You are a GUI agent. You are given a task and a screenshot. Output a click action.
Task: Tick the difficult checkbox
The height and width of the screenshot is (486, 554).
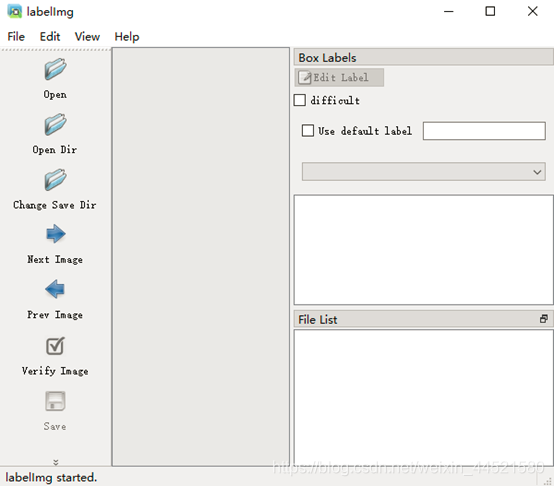click(x=300, y=100)
